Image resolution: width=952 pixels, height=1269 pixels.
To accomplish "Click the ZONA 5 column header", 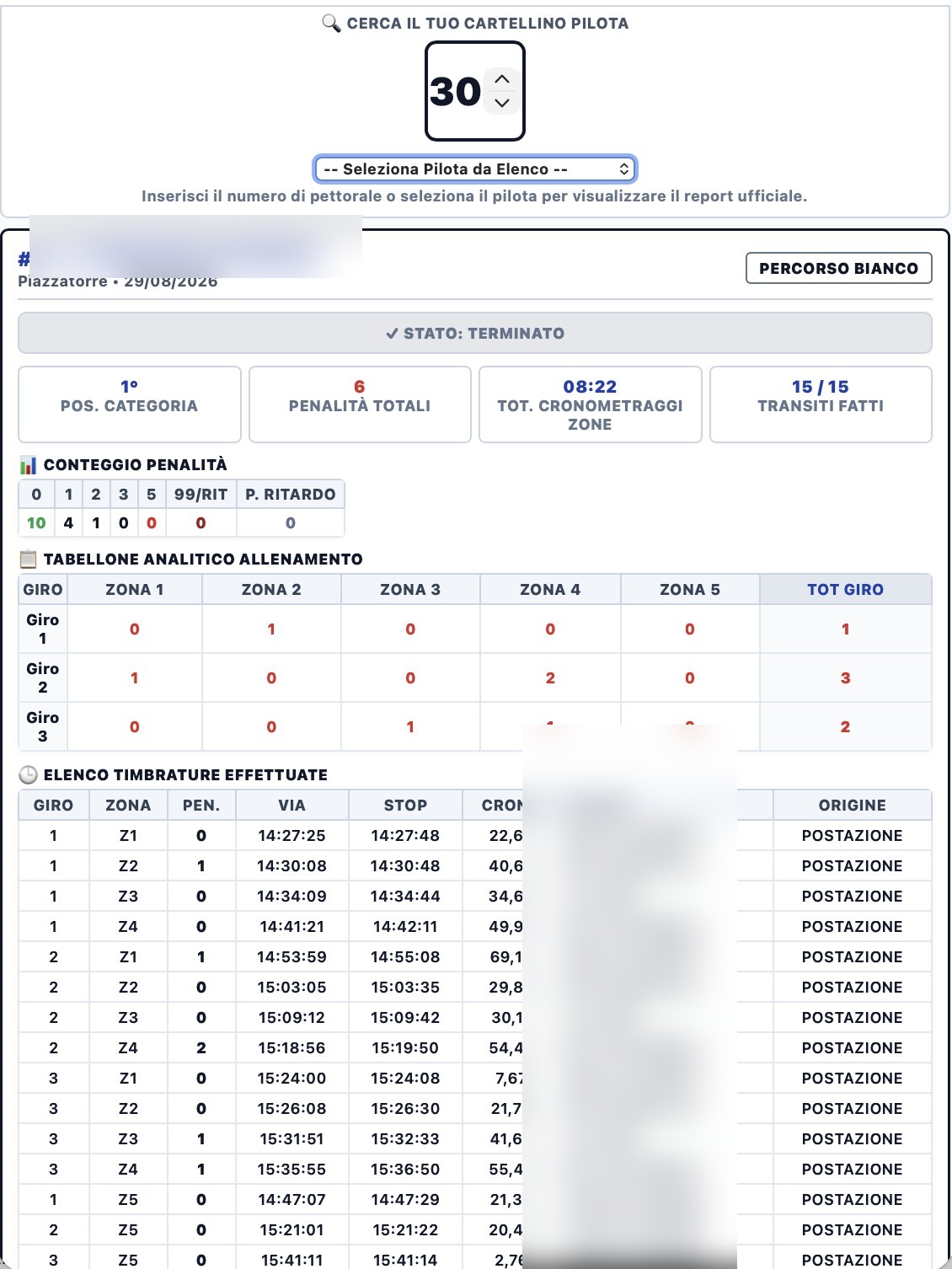I will (690, 590).
